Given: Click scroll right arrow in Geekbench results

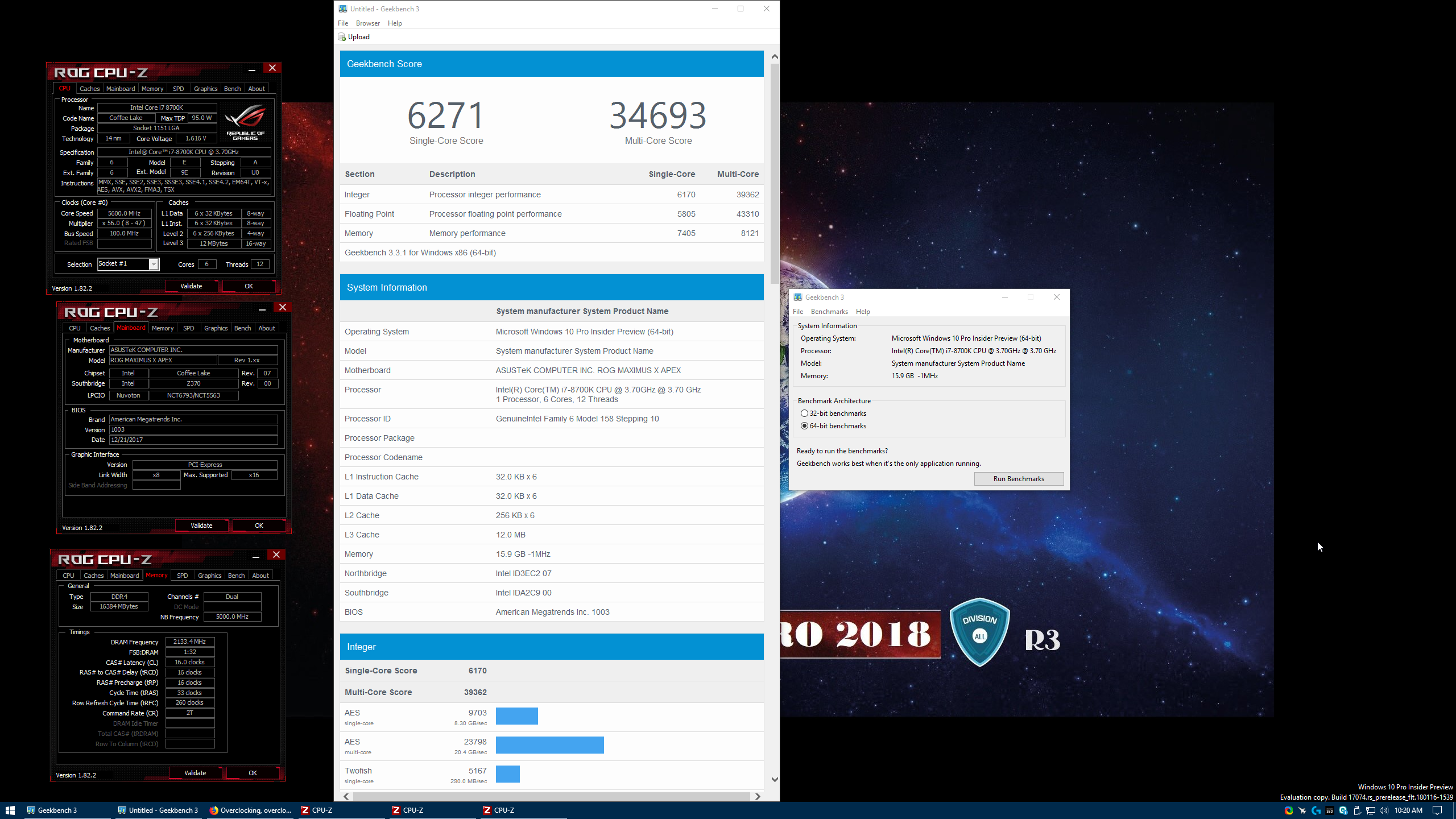Looking at the screenshot, I should coord(758,796).
